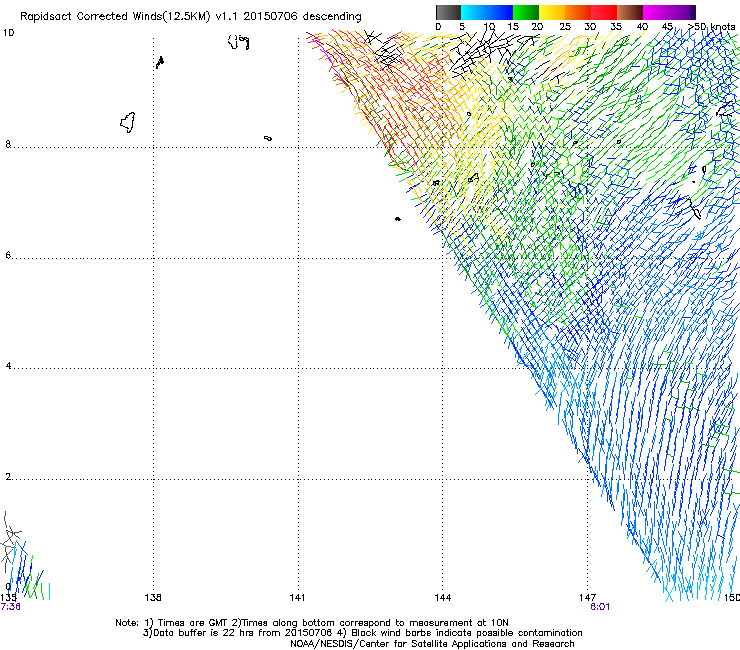
Task: Click the '45' legend tick label
Action: click(667, 27)
